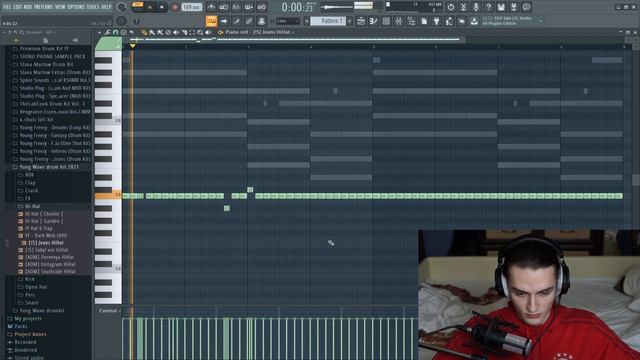Open the TOOLS menu

tap(93, 7)
